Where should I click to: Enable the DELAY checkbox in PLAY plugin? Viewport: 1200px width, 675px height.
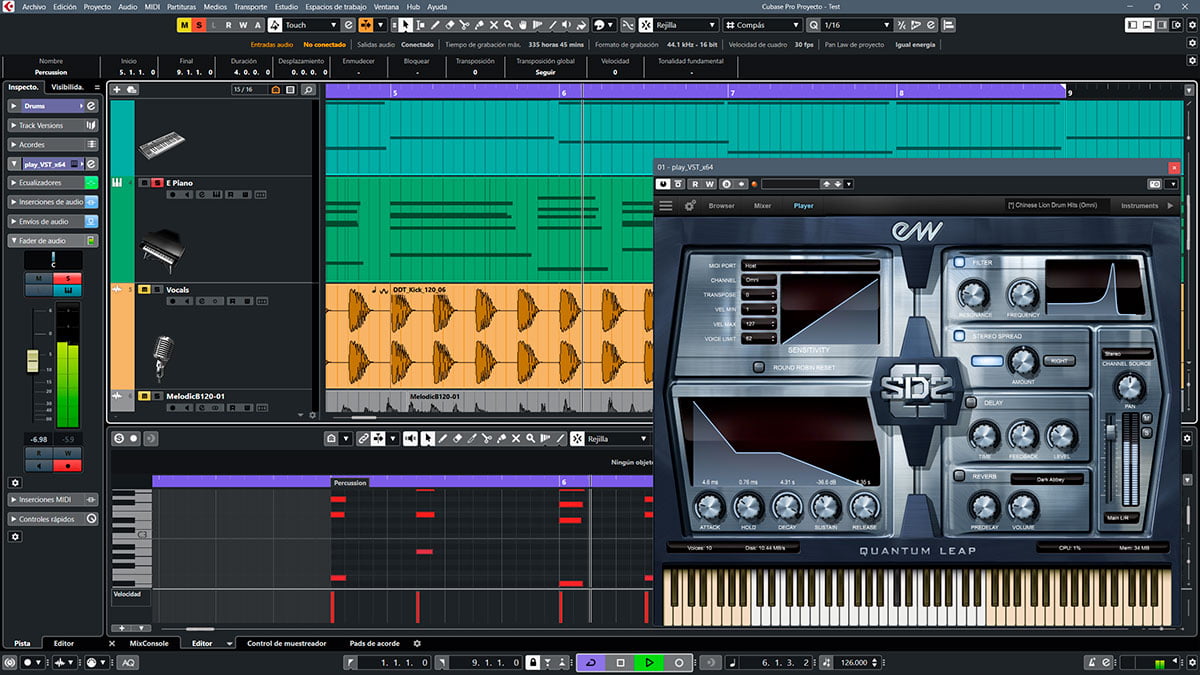(971, 402)
